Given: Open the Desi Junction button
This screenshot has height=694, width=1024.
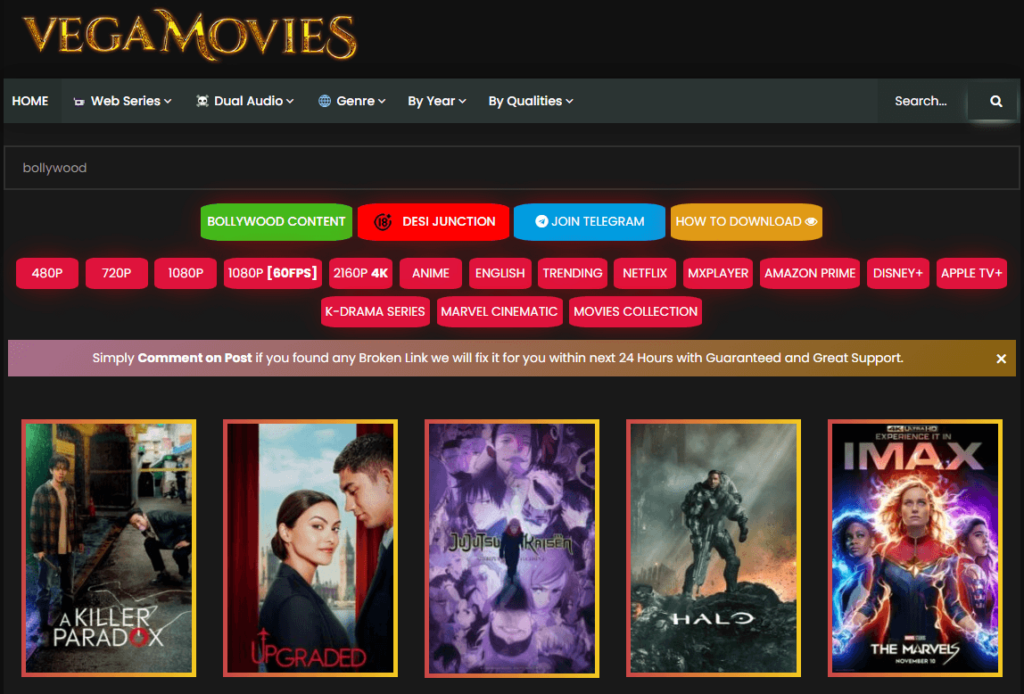Looking at the screenshot, I should click(433, 221).
